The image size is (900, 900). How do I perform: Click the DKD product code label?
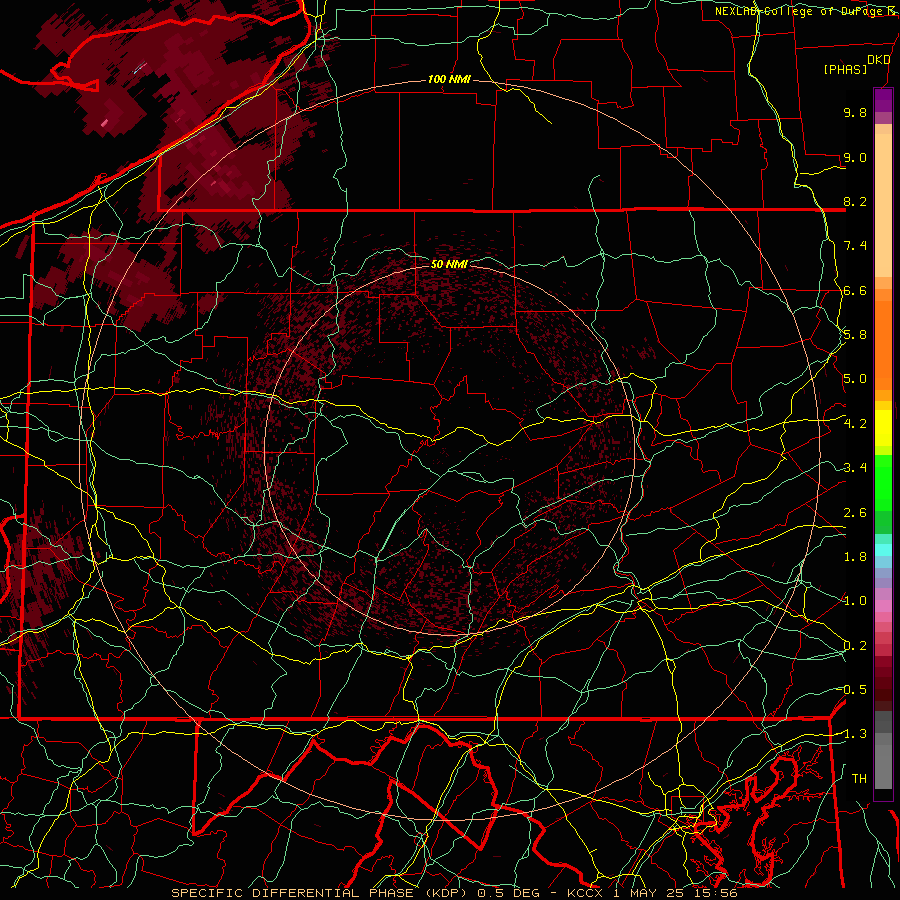pyautogui.click(x=878, y=59)
